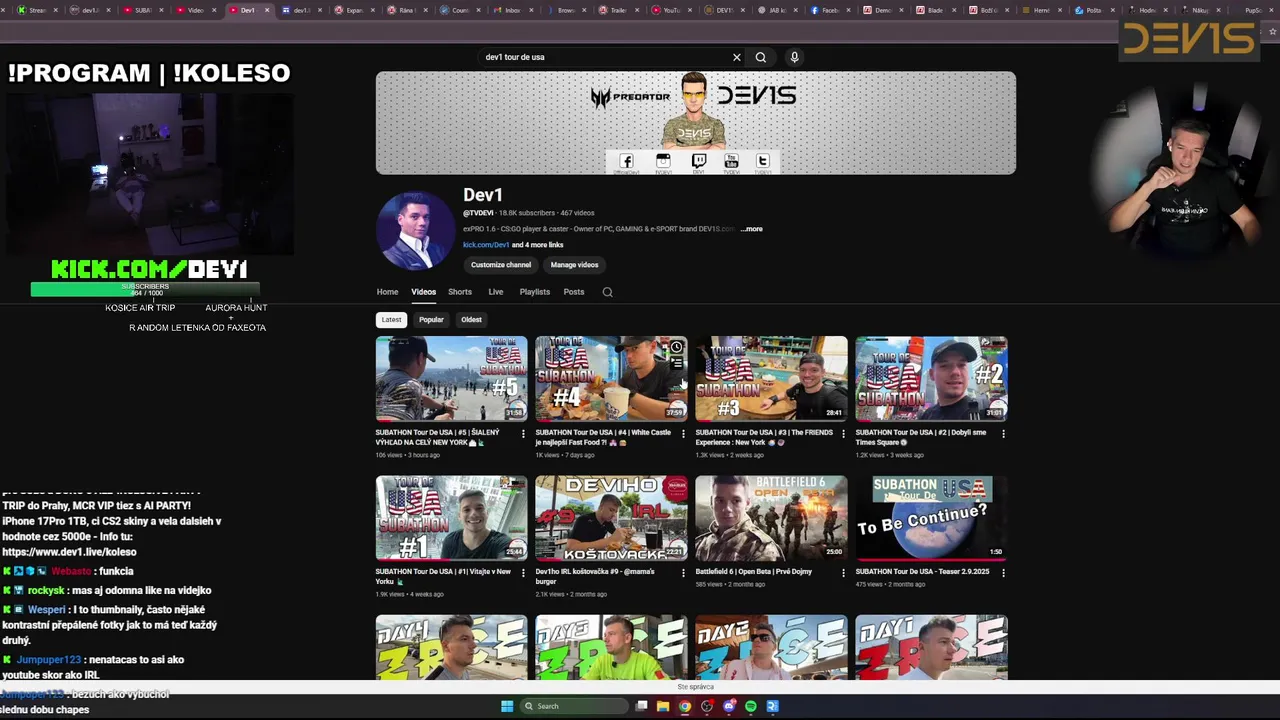Click chat username 'Wesperi'
Screen dimensions: 1280x720
pyautogui.click(x=47, y=609)
